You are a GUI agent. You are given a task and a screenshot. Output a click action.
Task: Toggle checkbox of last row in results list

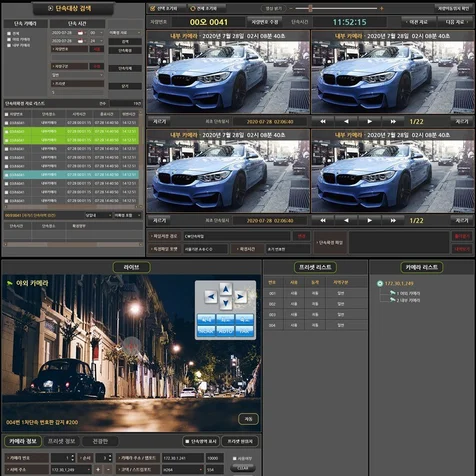pyautogui.click(x=6, y=201)
